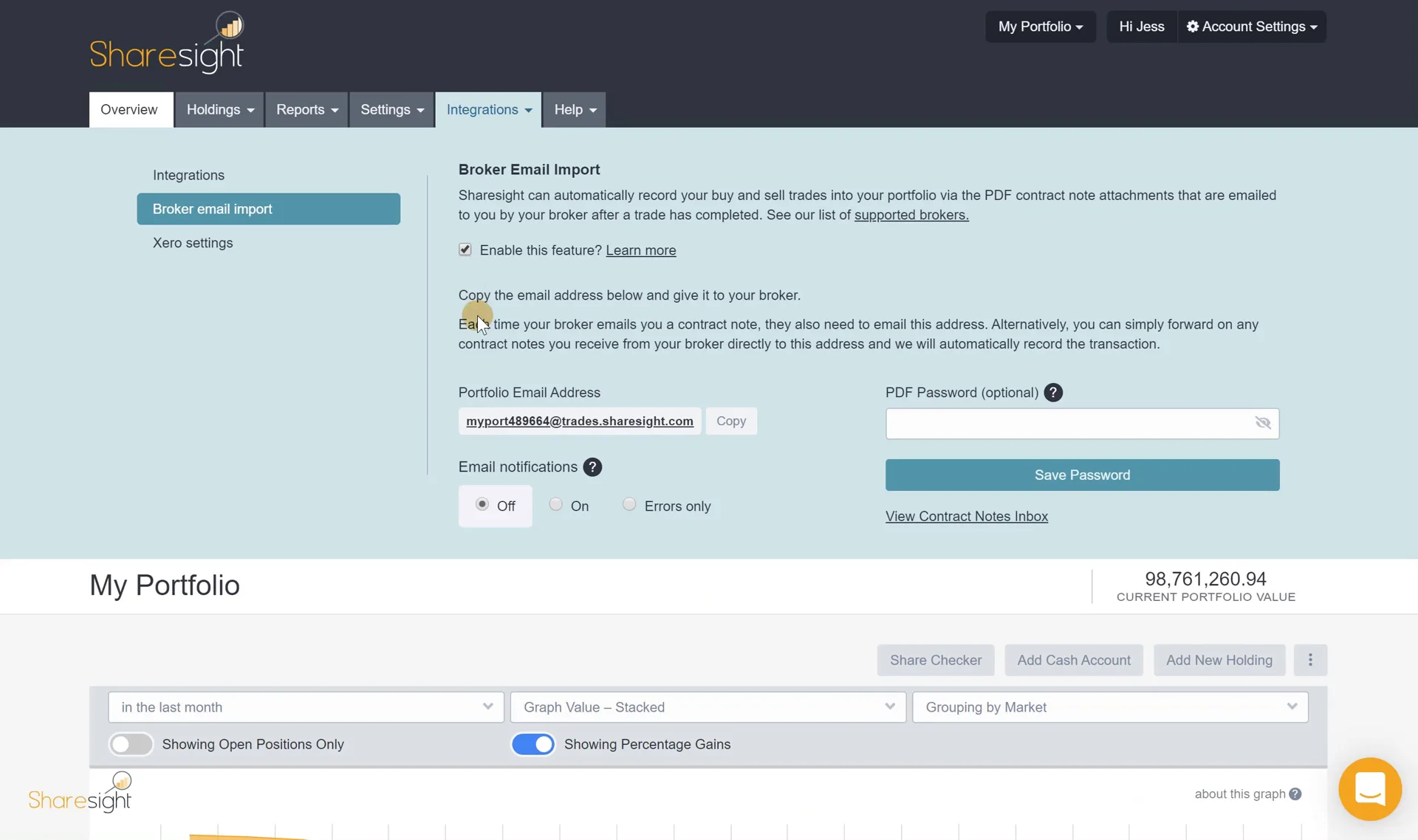Click the three-dot more options button

tap(1310, 660)
